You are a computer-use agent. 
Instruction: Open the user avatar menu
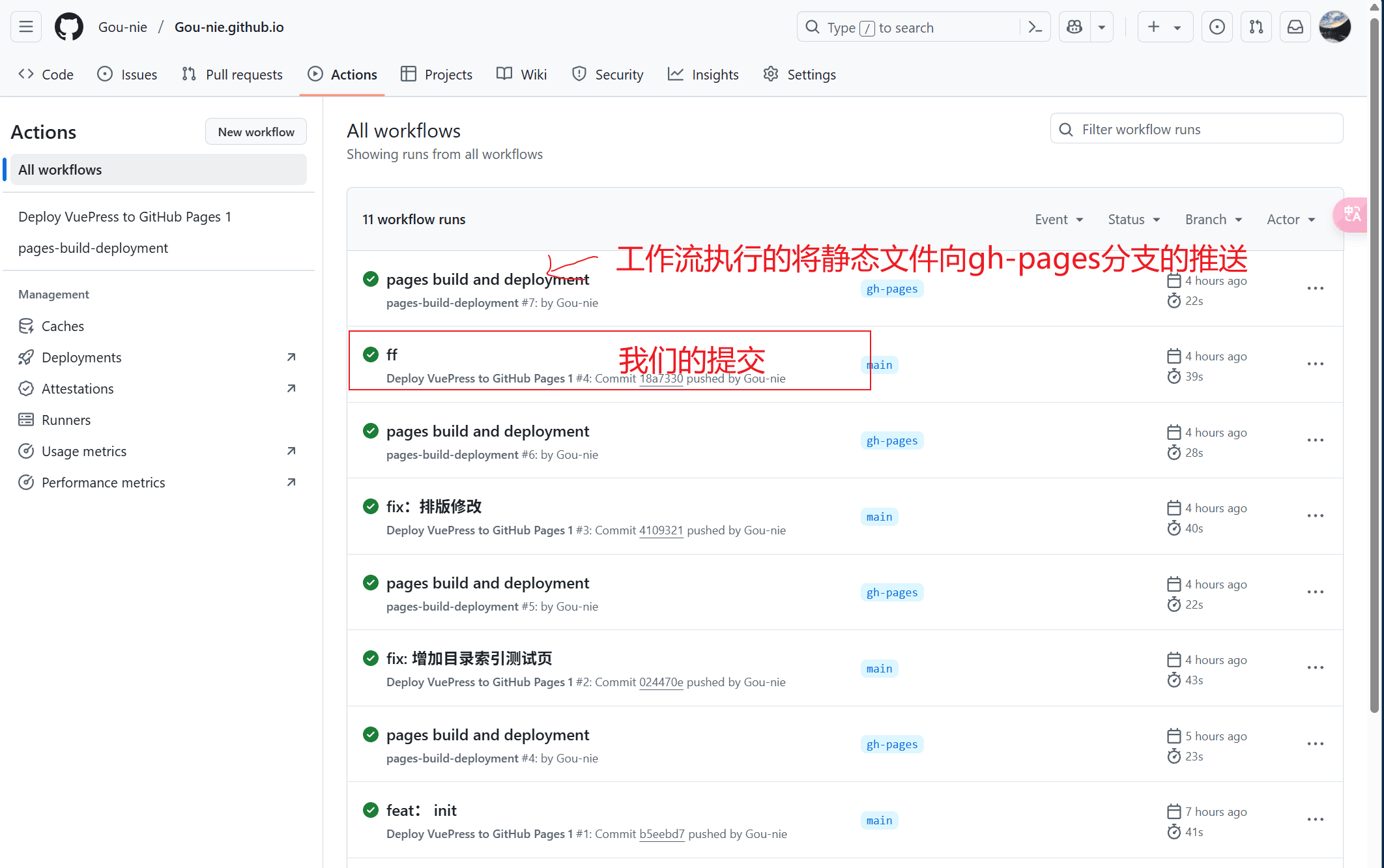point(1334,27)
